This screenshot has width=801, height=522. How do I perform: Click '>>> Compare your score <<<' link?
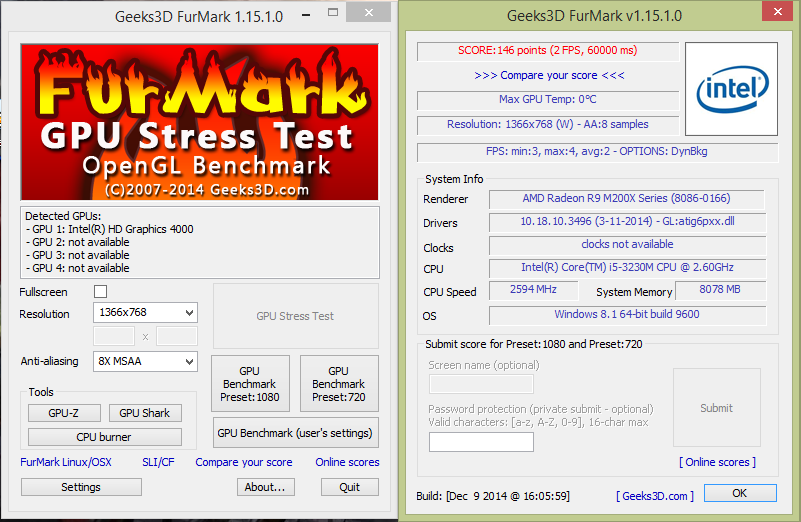(x=549, y=76)
